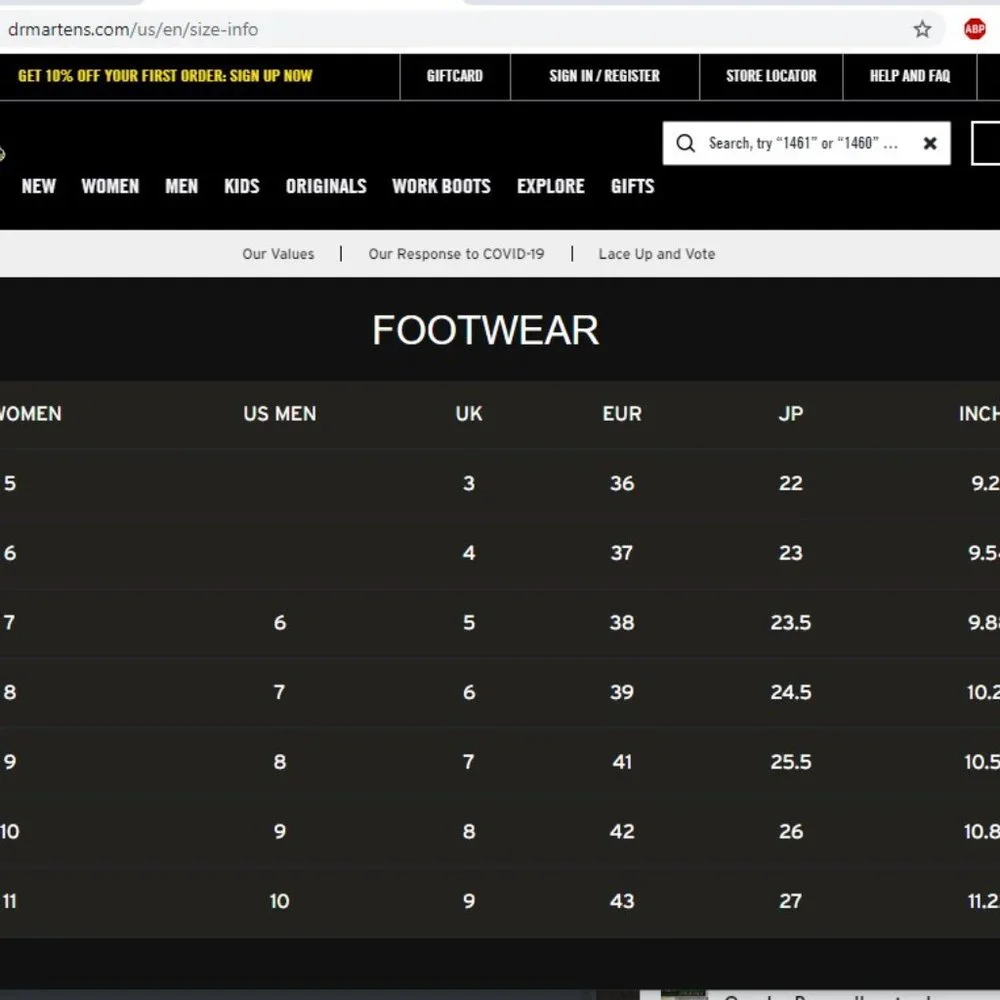Open the NEW menu
This screenshot has height=1000, width=1000.
tap(38, 186)
